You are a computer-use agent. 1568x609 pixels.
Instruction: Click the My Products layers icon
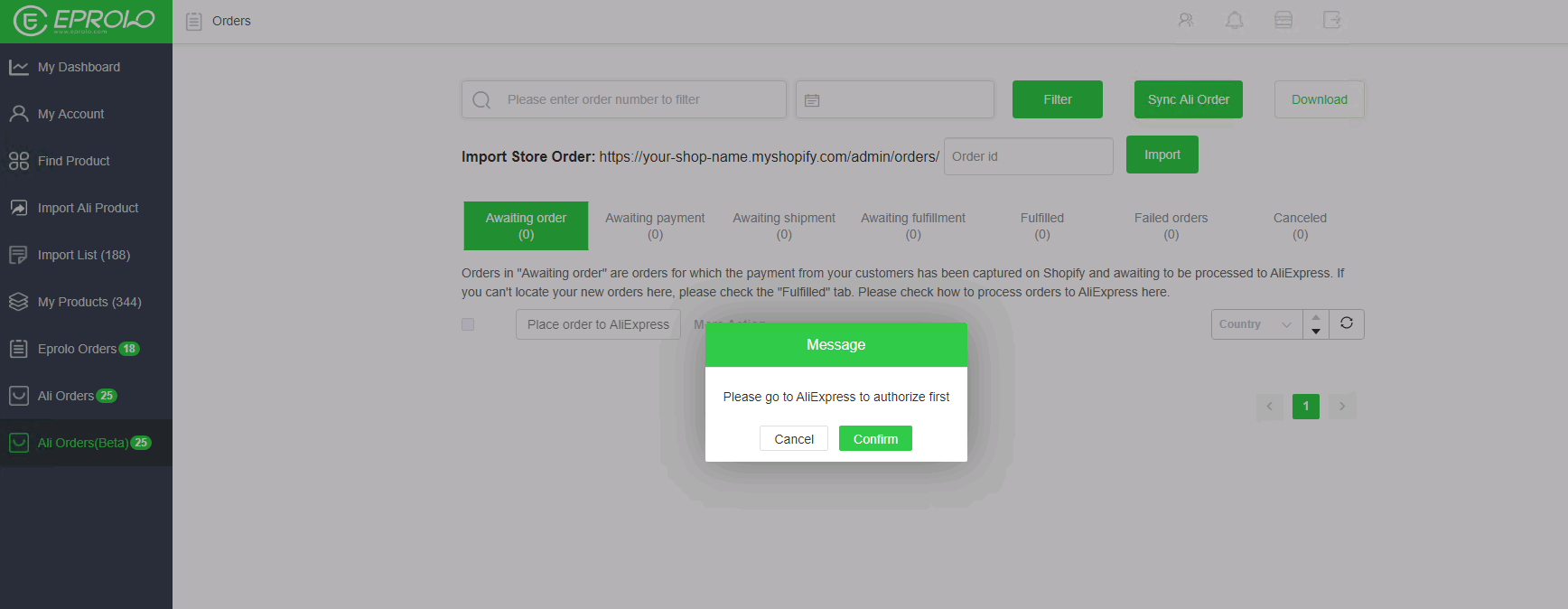19,302
